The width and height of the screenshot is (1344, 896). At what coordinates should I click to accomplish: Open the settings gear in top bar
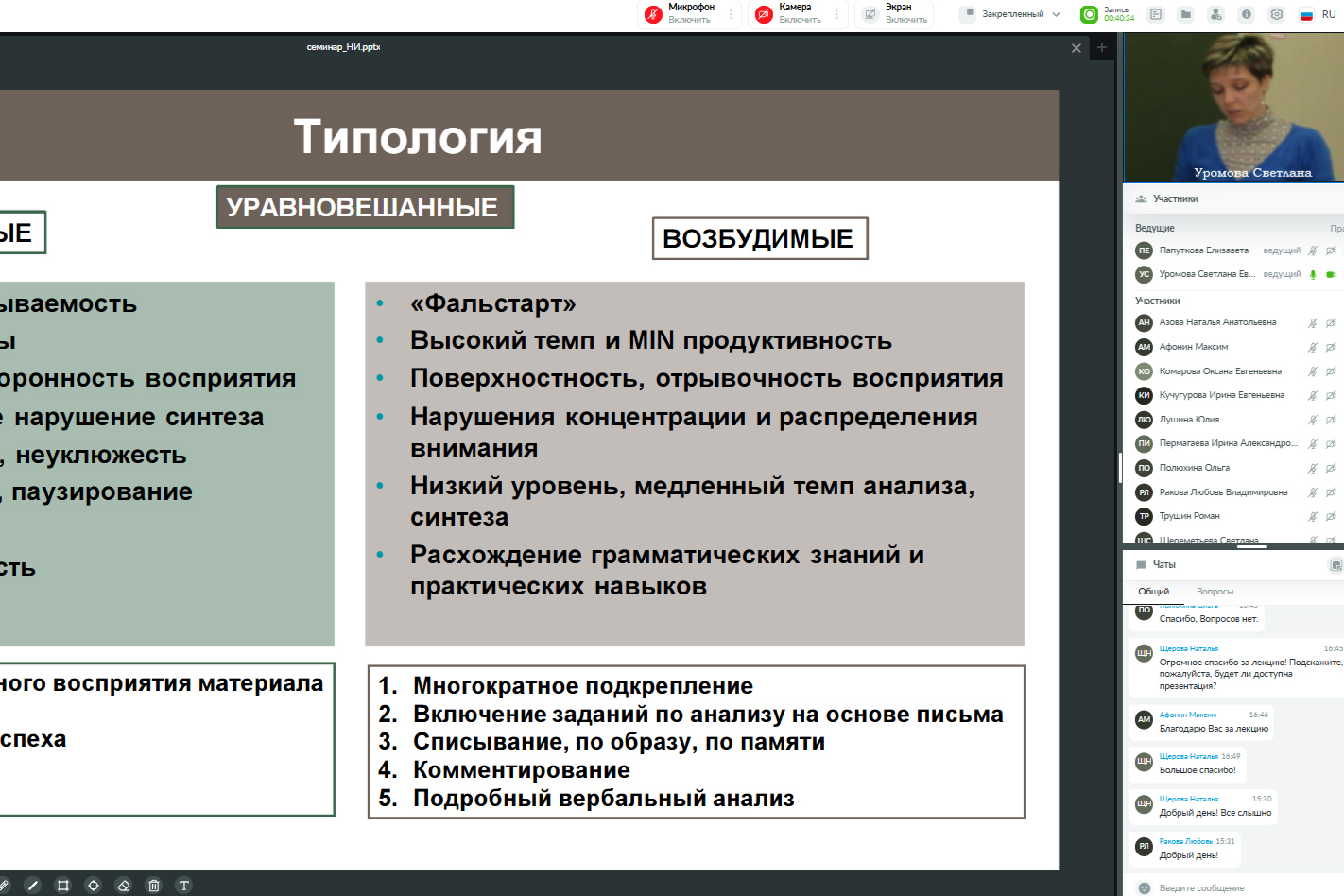tap(1277, 14)
